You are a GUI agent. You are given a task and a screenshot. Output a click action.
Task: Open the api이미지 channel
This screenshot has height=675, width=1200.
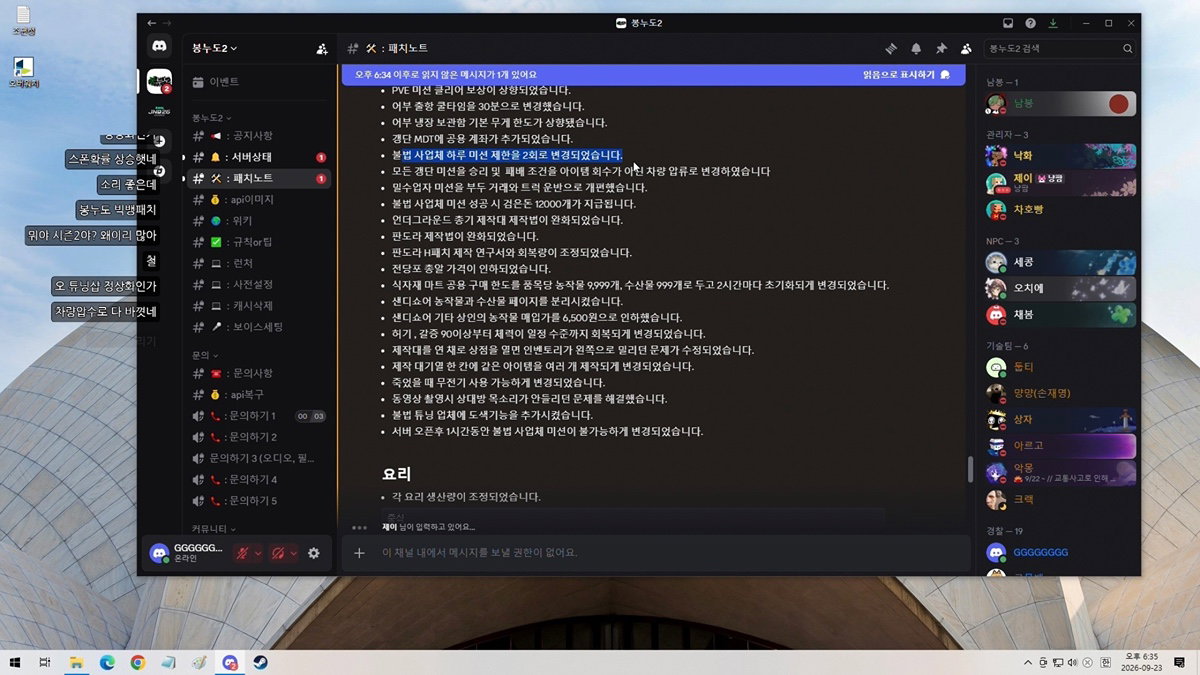pos(259,200)
